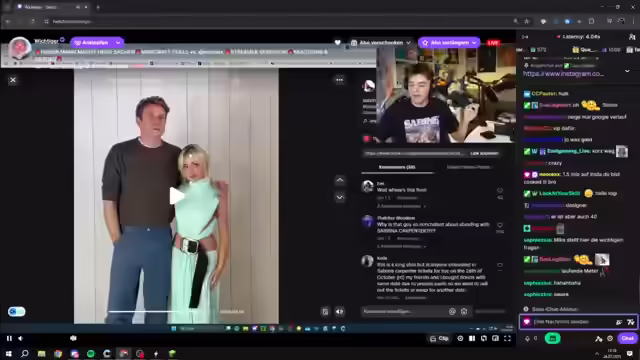
Task: Enter fullscreen mode on the player
Action: [x=507, y=338]
